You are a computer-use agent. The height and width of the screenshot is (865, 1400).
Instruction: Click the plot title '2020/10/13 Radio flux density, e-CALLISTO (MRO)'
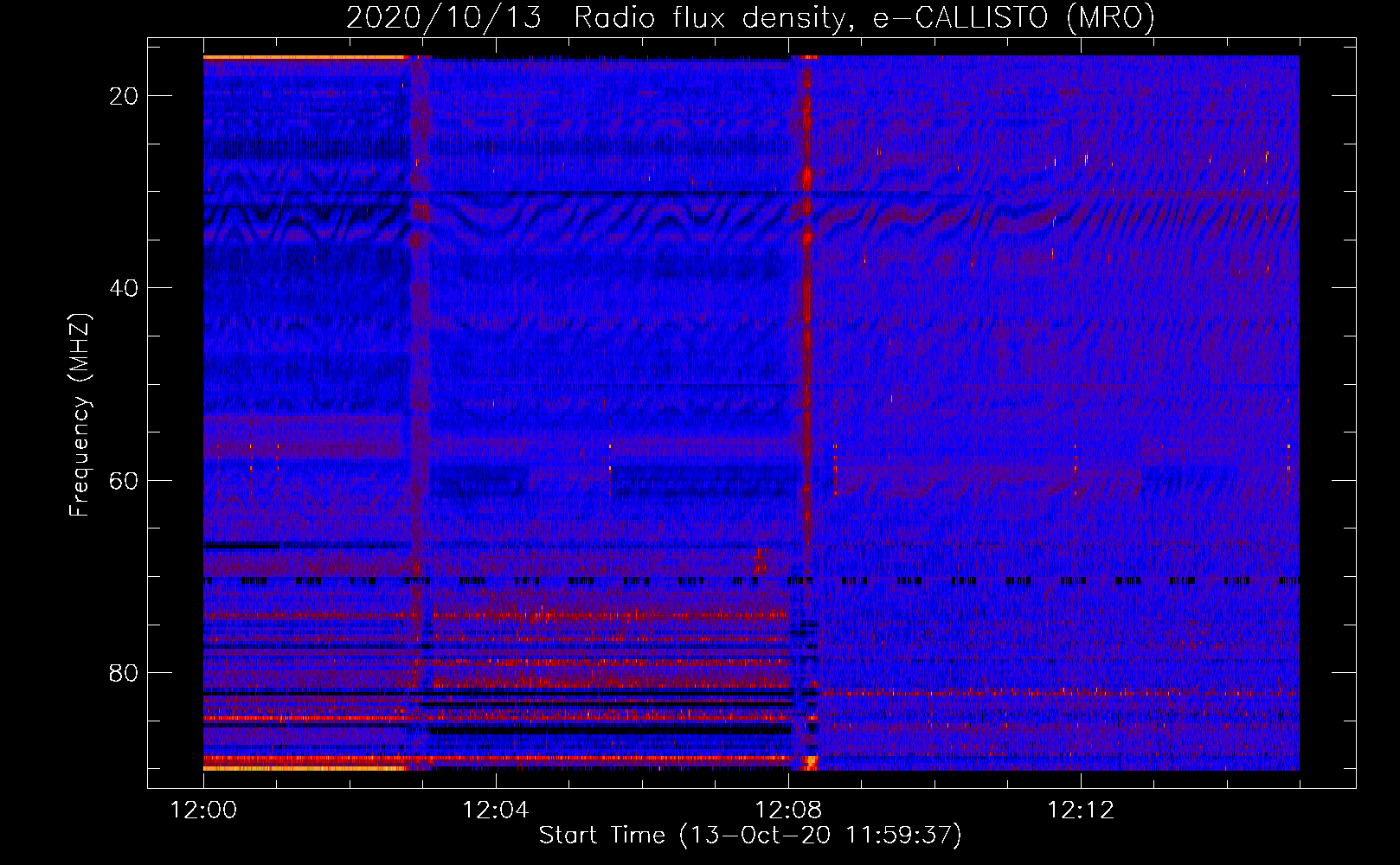point(750,17)
